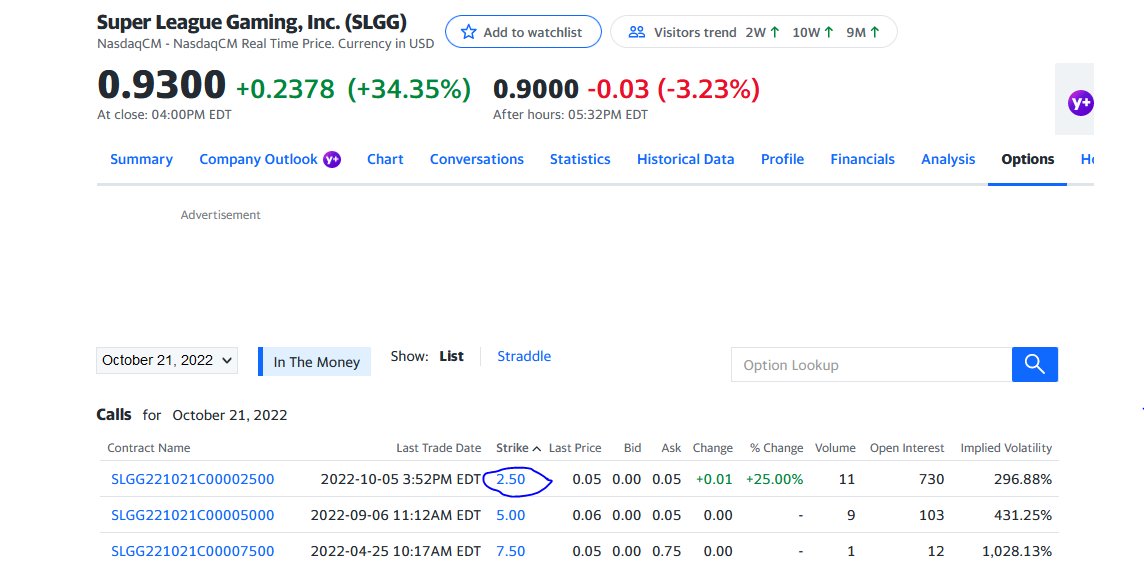Click open interest value 730
This screenshot has width=1144, height=585.
tap(932, 479)
